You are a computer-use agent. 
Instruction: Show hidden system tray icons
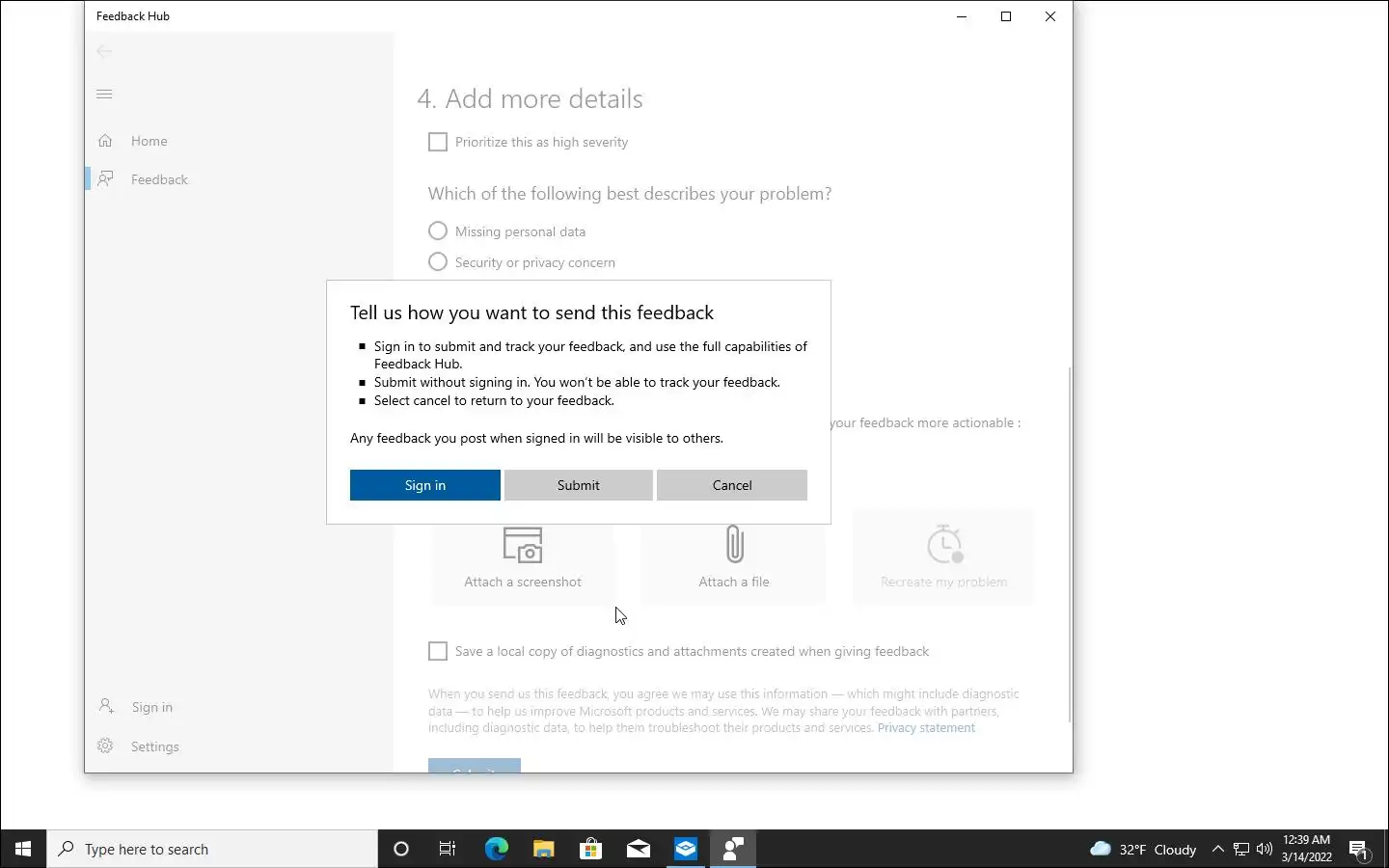pos(1217,849)
